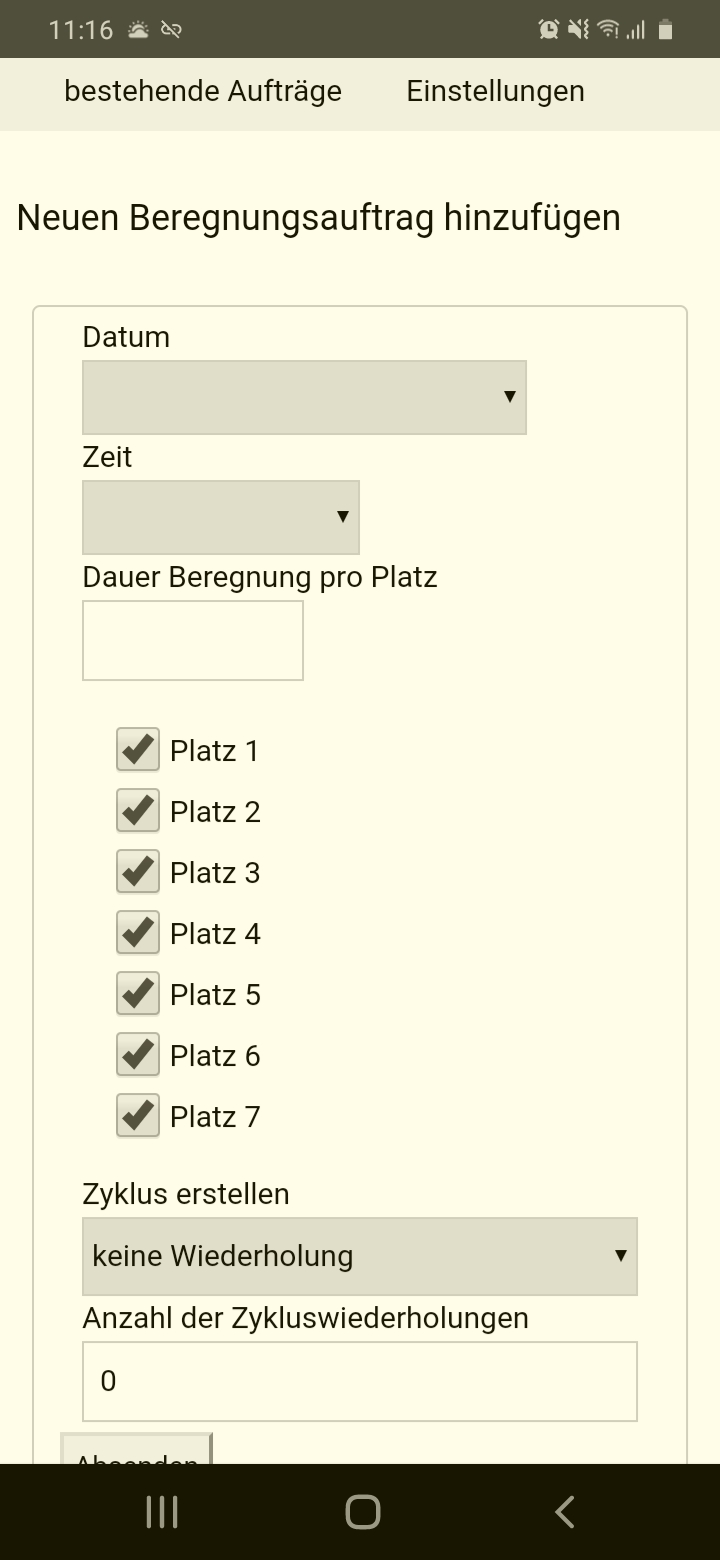This screenshot has height=1560, width=720.
Task: Focus the 'Dauer Beregnung pro Platz' field
Action: point(193,641)
